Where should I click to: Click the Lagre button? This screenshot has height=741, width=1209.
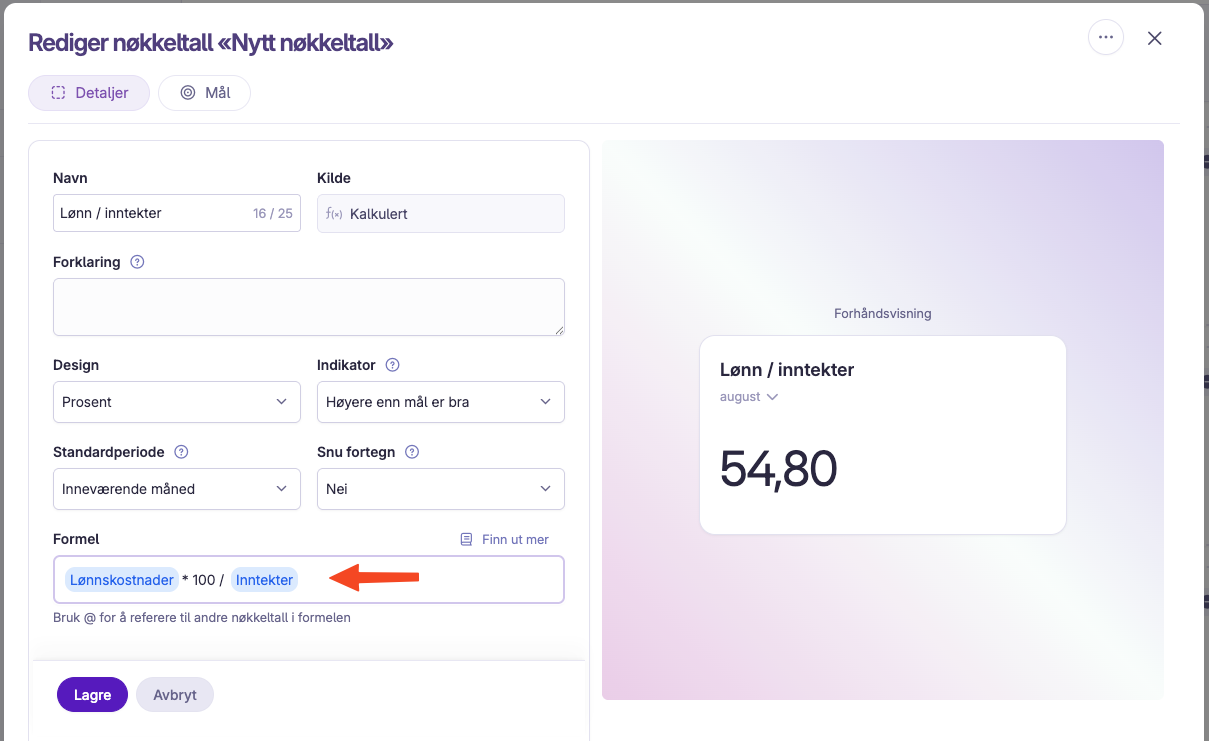pyautogui.click(x=92, y=695)
